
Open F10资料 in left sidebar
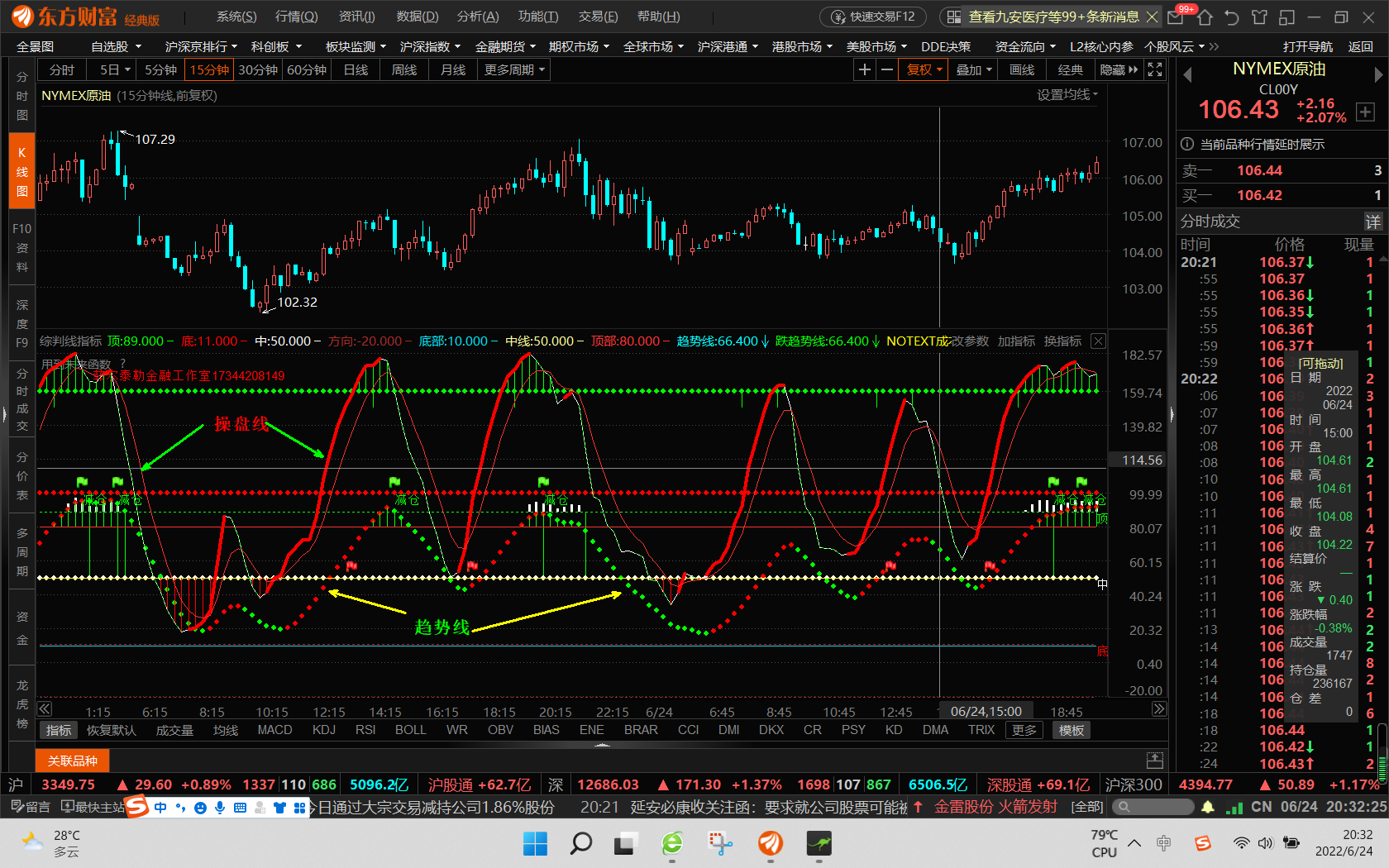tap(22, 248)
